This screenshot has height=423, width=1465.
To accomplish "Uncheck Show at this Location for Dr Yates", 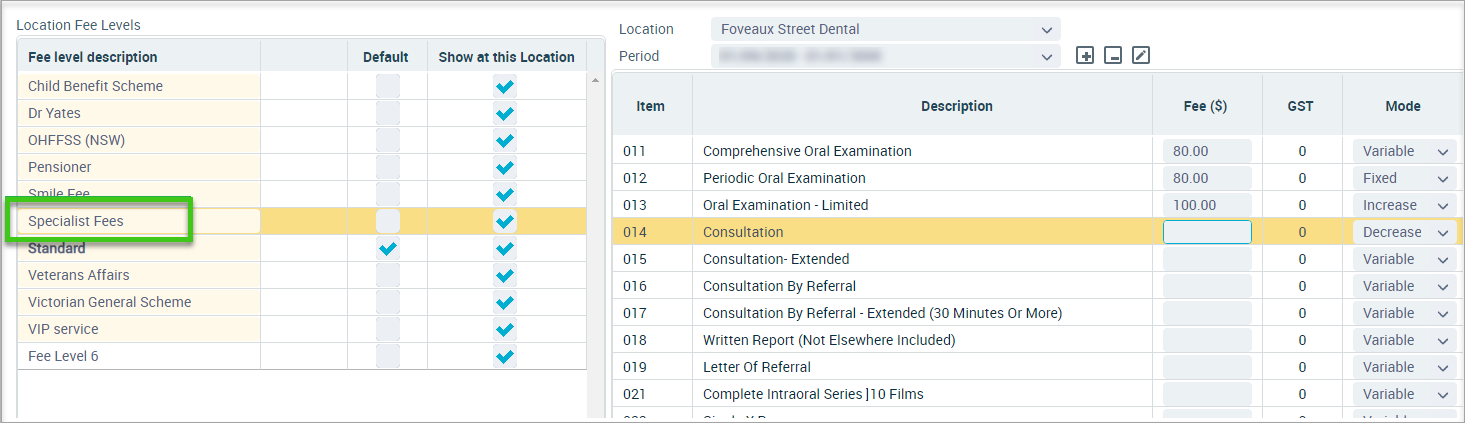I will [x=506, y=113].
